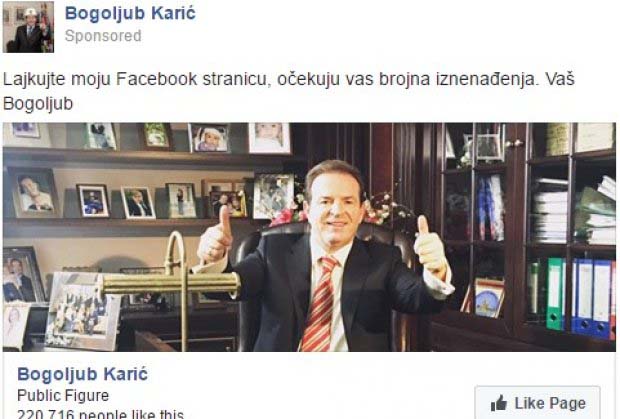Open Bogoljub Karić's profile picture thumbnail
This screenshot has height=419, width=620.
coord(28,27)
